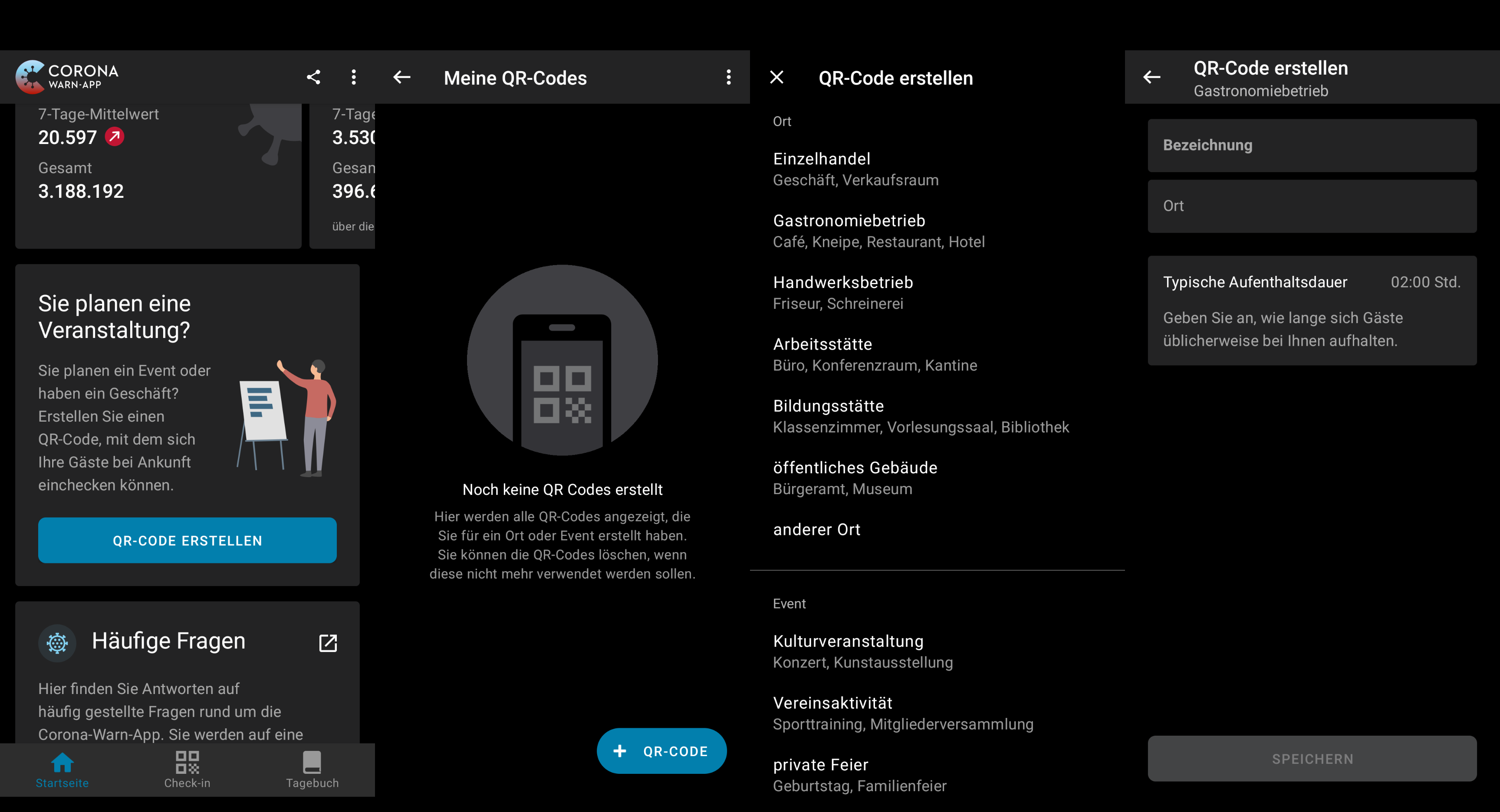The image size is (1500, 812).
Task: Choose Handwerksbetrieb from the list
Action: [937, 293]
